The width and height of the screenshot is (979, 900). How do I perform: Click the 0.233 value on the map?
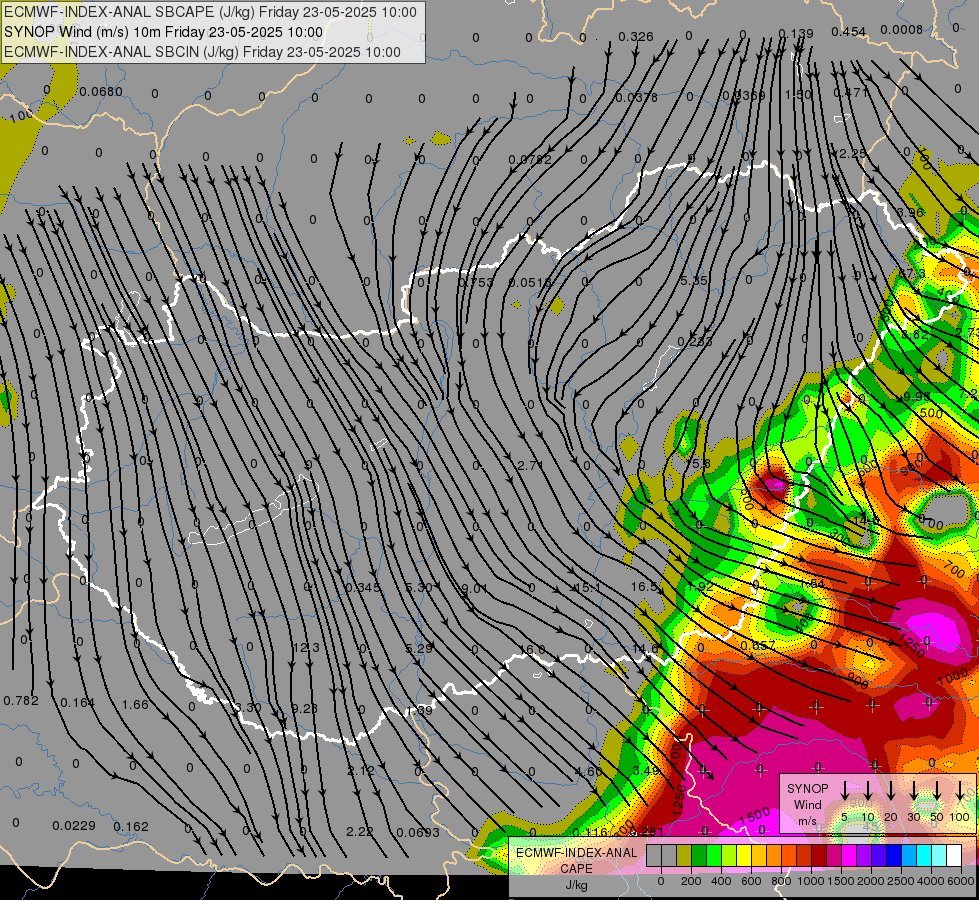[x=694, y=342]
